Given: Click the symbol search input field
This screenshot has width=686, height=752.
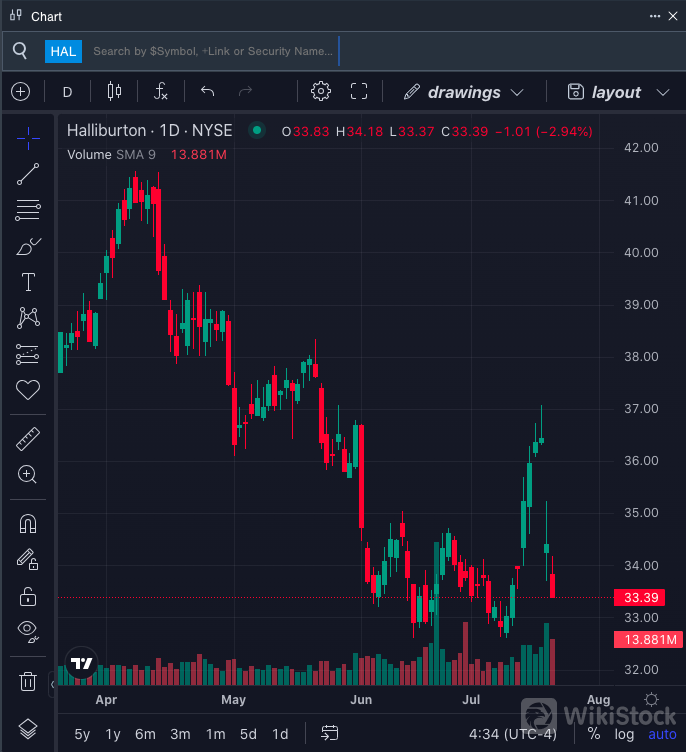Looking at the screenshot, I should (x=213, y=51).
